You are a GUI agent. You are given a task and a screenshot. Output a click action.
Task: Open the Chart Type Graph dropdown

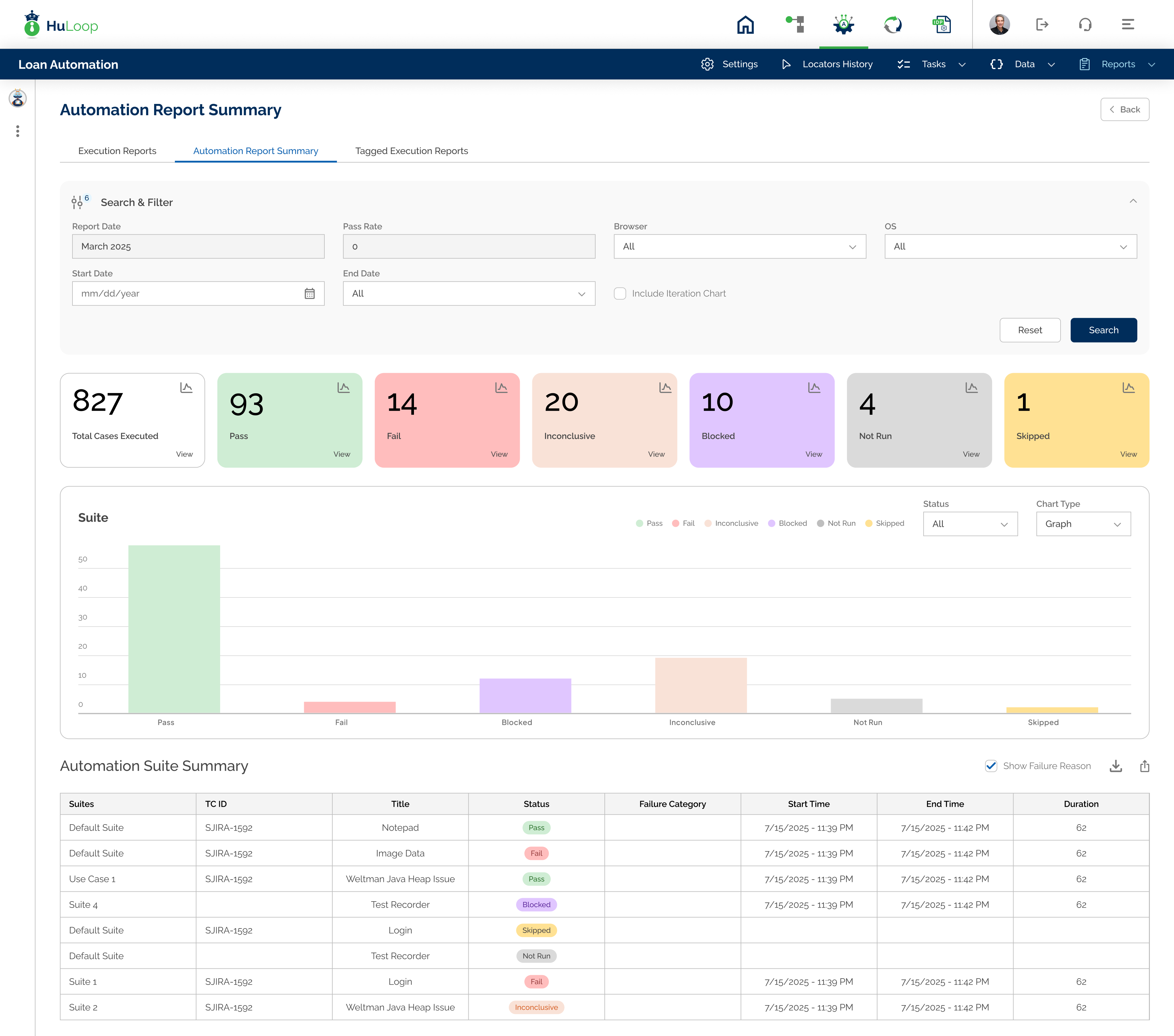(1083, 524)
